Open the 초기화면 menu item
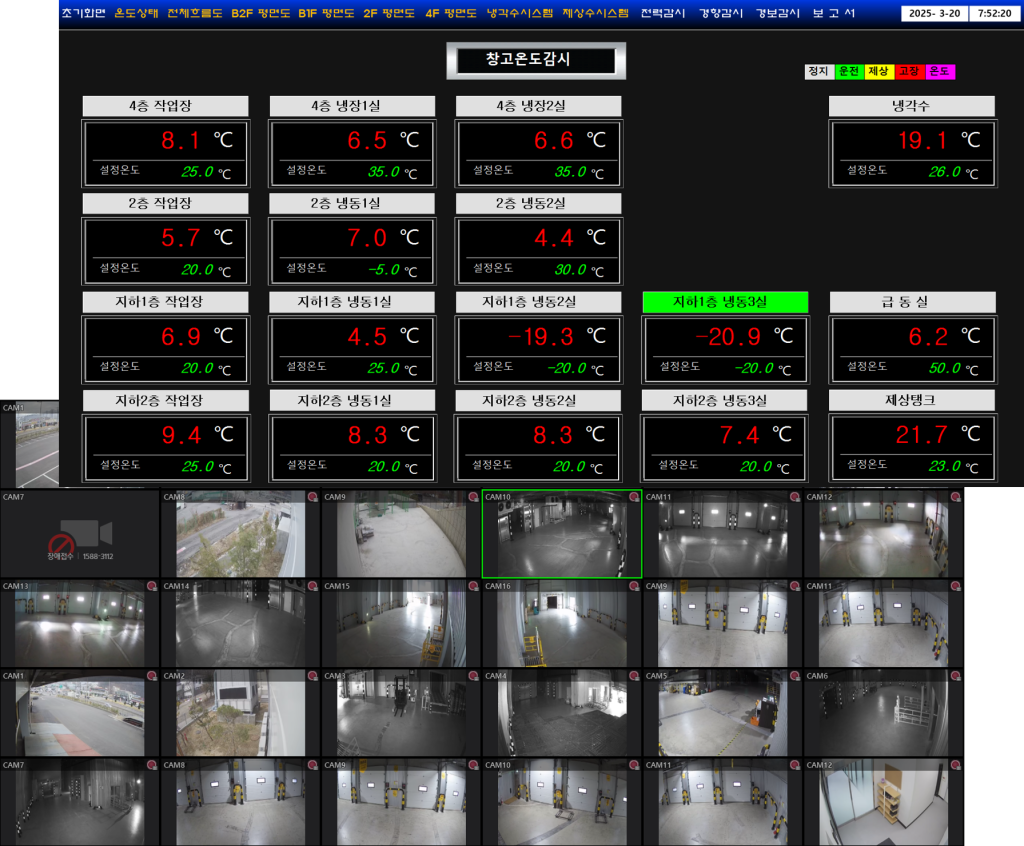Viewport: 1024px width, 846px height. tap(81, 14)
